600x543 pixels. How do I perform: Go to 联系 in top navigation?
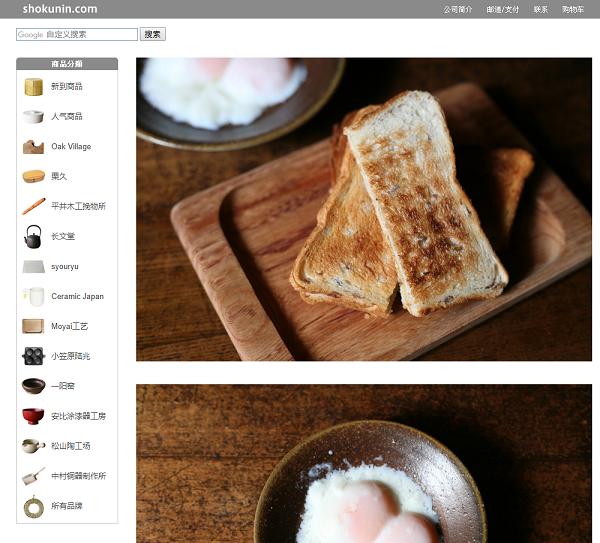[541, 10]
